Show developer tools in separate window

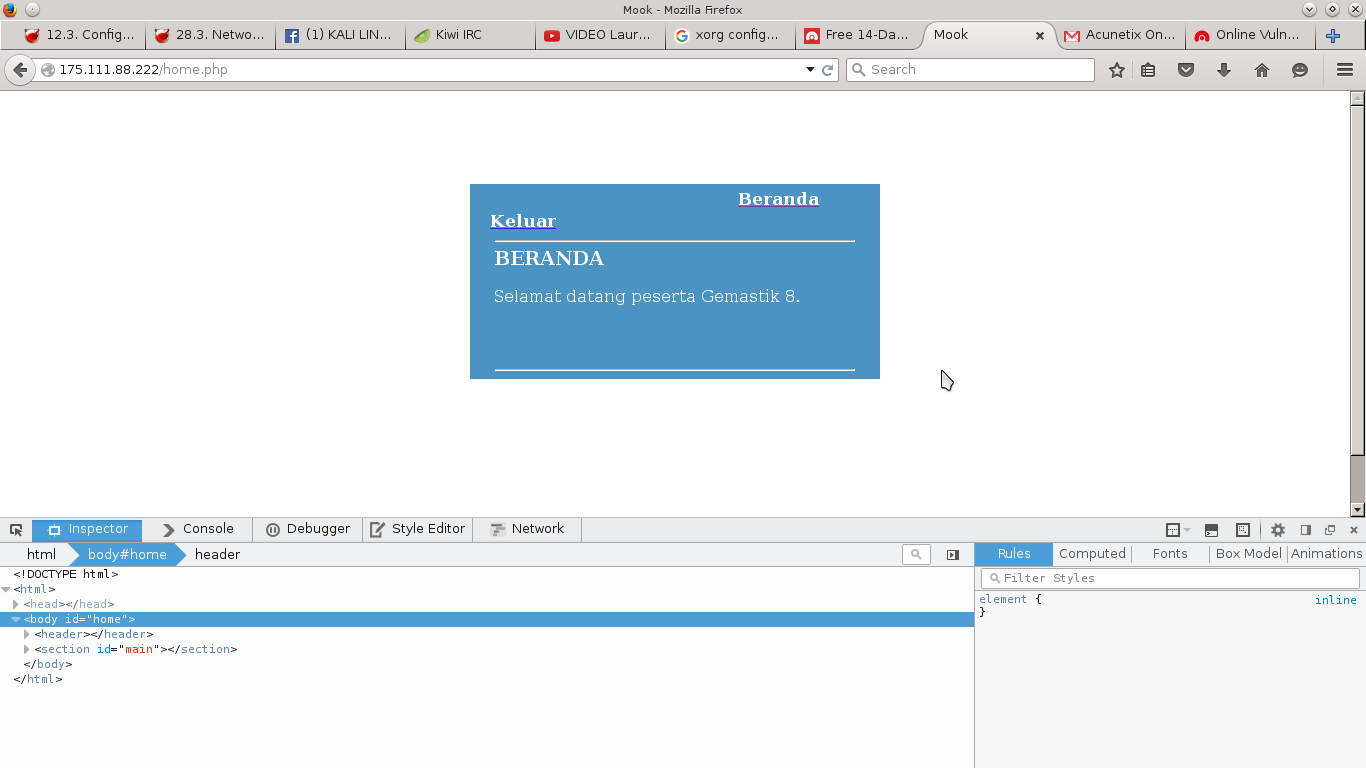pos(1330,530)
